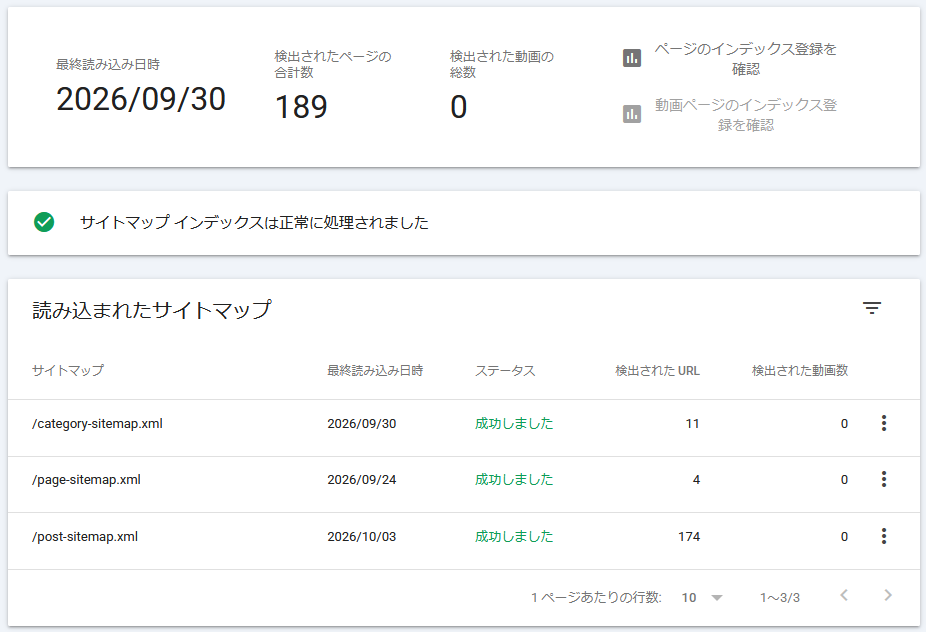Click the 検出されたページの合計数 label
This screenshot has width=926, height=632.
click(x=332, y=64)
